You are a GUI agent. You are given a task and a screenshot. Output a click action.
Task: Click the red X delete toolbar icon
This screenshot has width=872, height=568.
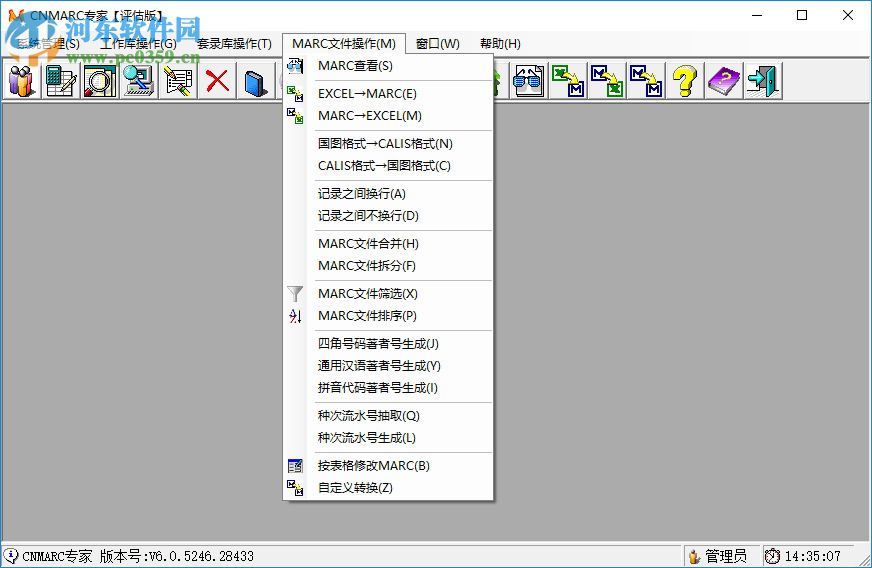coord(217,81)
